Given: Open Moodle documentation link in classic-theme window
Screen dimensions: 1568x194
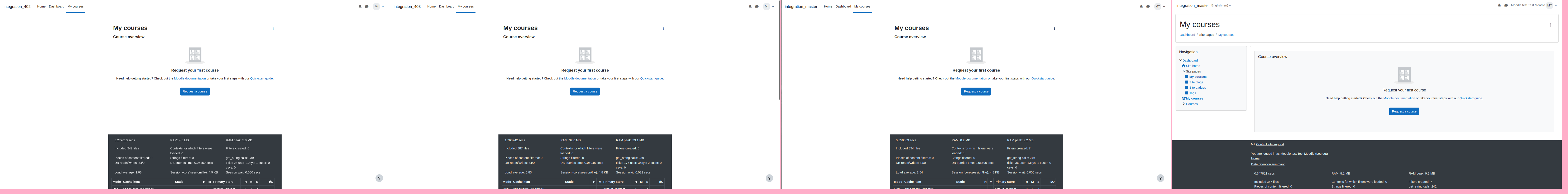Looking at the screenshot, I should [x=1399, y=98].
